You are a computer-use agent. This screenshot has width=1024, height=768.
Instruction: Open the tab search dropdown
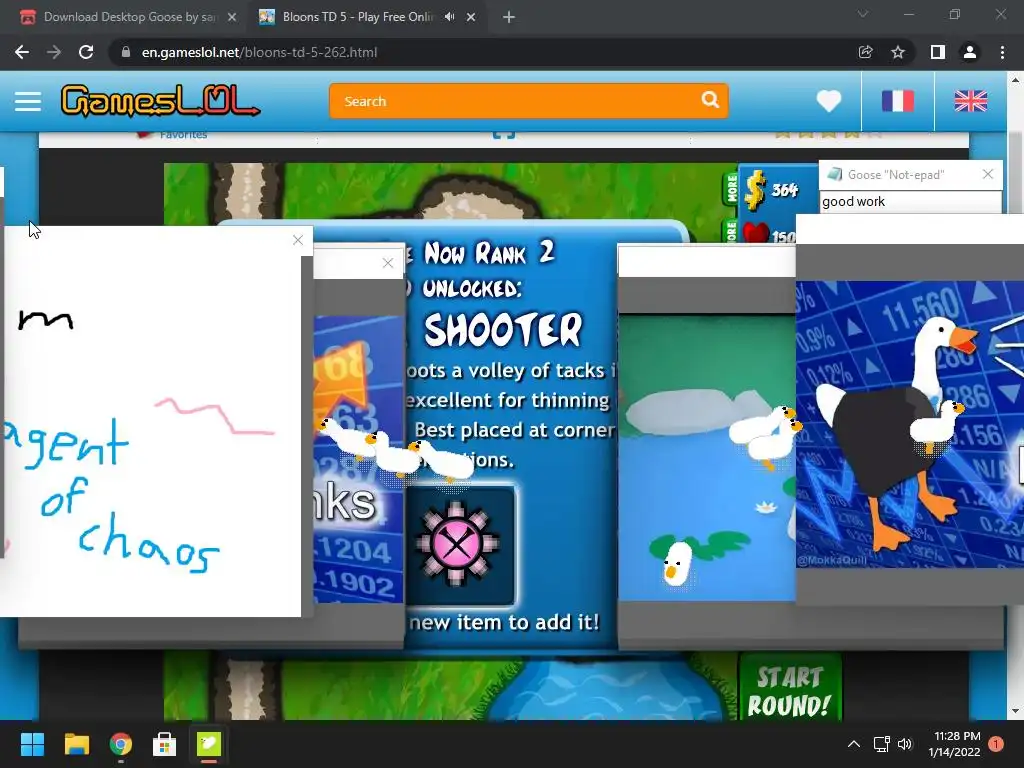pyautogui.click(x=863, y=14)
